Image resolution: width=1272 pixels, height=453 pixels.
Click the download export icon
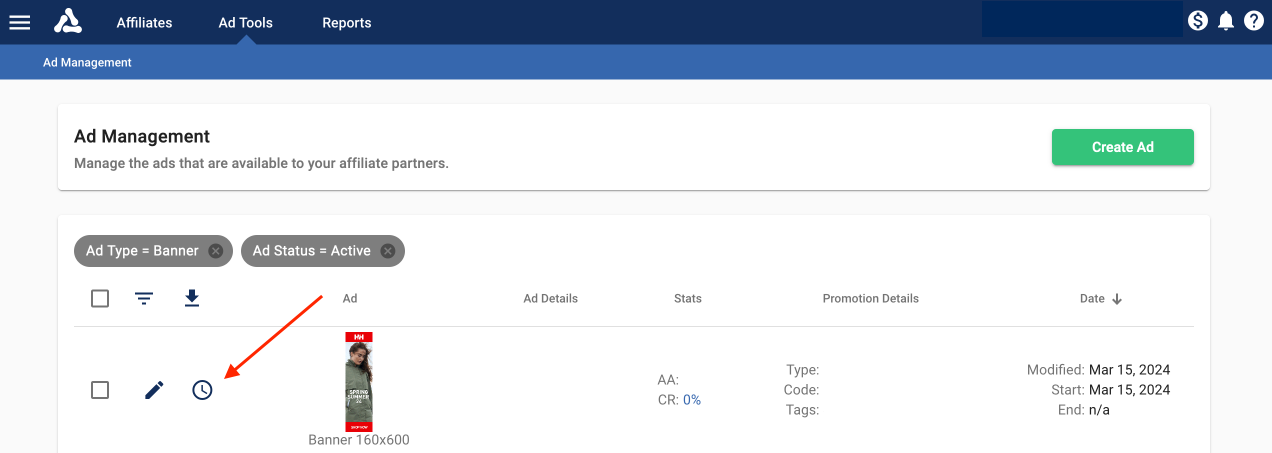(x=192, y=298)
